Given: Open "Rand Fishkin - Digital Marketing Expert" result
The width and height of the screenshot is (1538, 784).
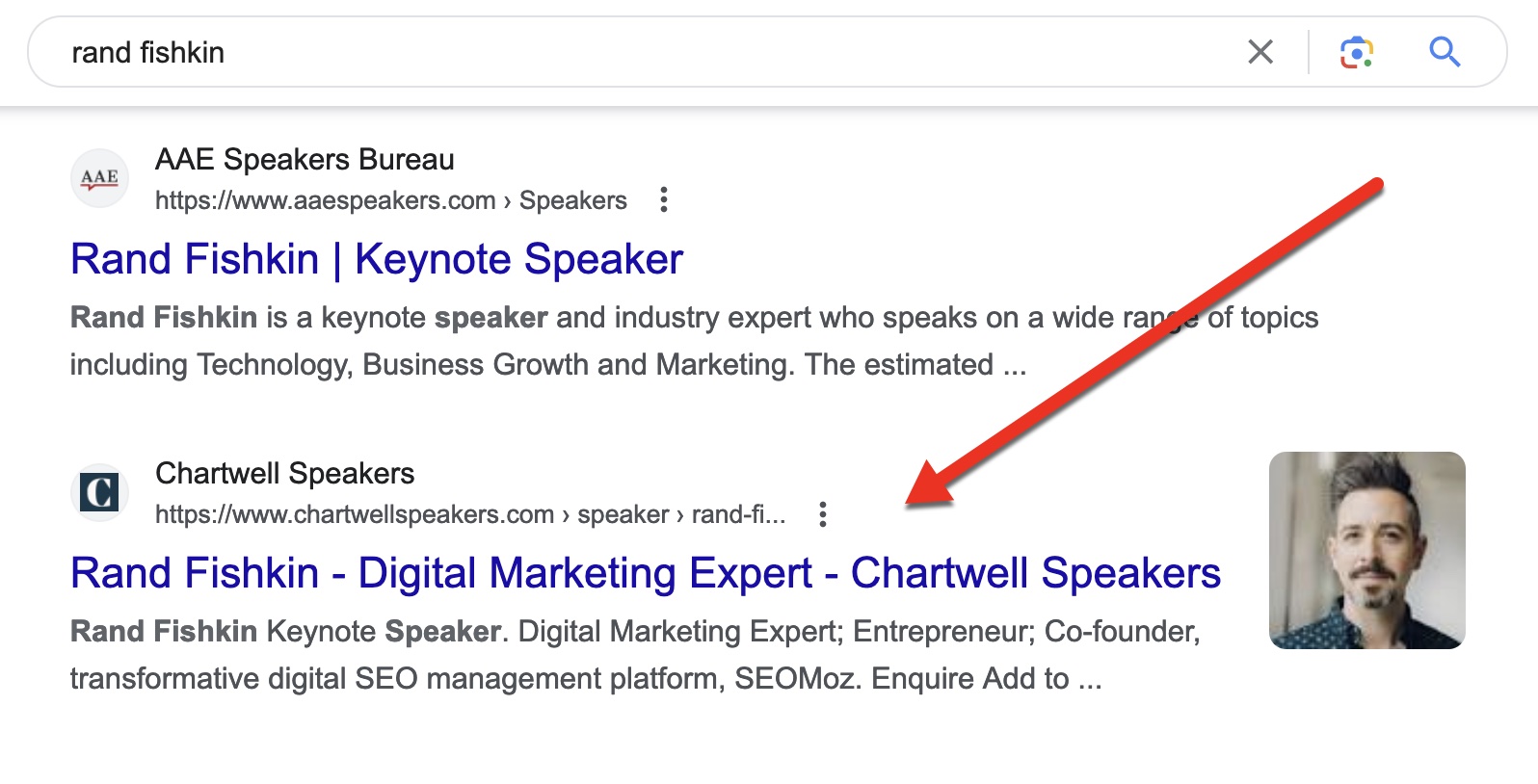Looking at the screenshot, I should 645,574.
